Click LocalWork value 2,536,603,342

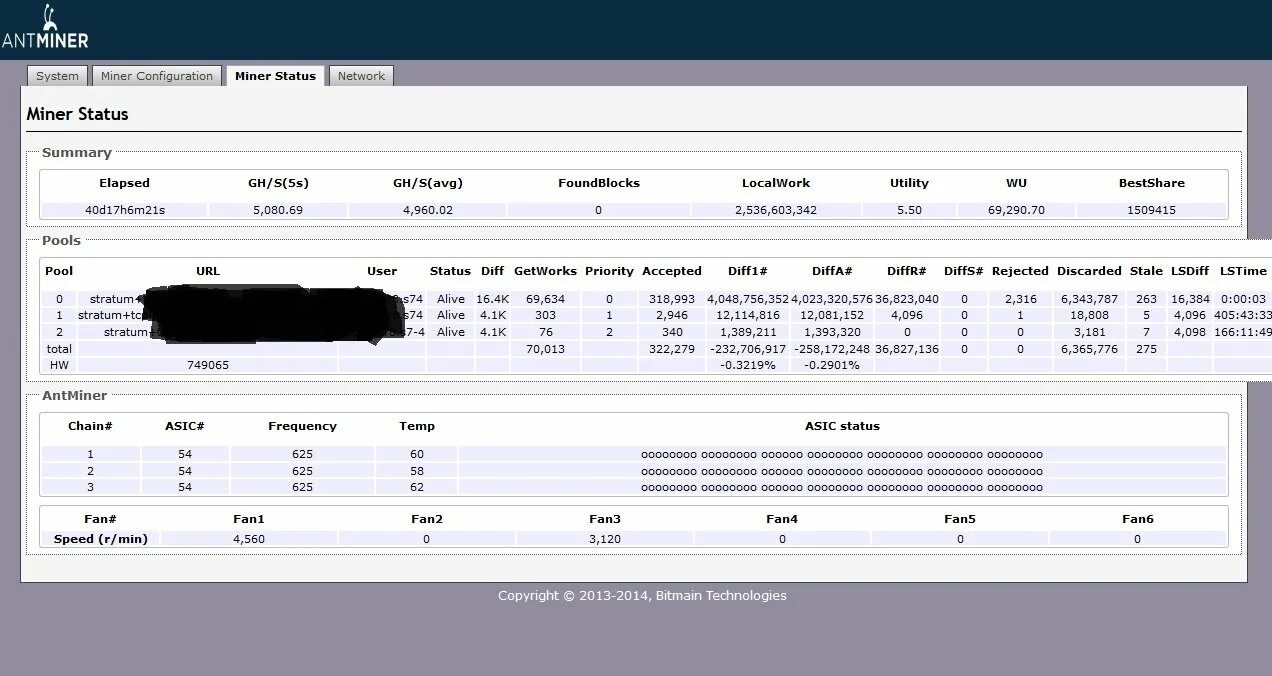(x=776, y=210)
